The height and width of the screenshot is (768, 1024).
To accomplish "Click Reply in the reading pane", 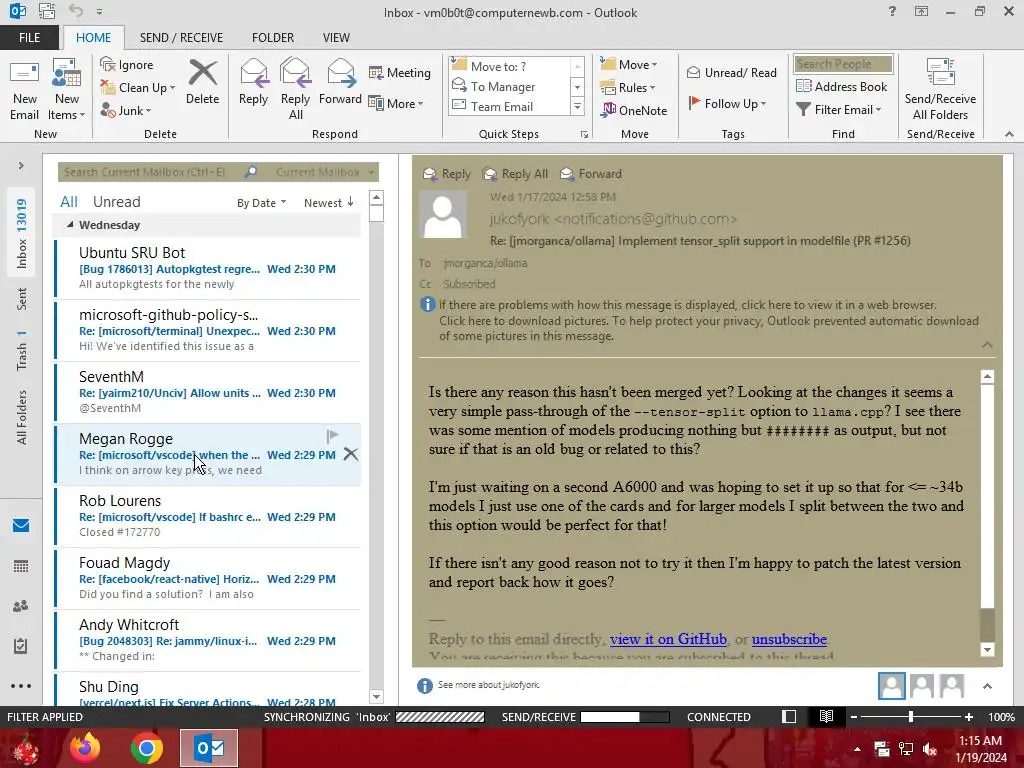I will (x=447, y=174).
